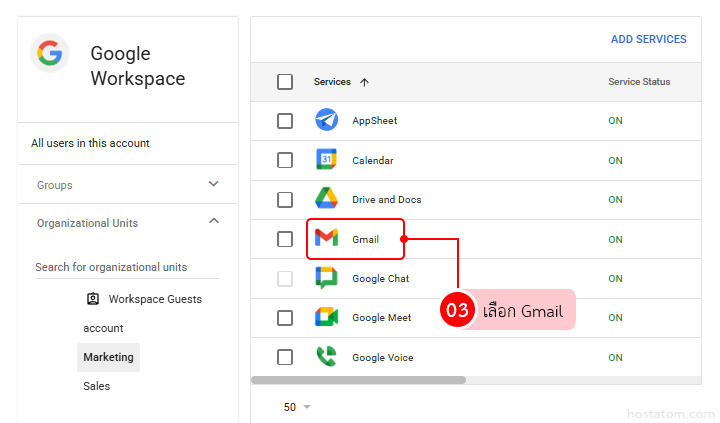Check the Calendar row checkbox
The width and height of the screenshot is (720, 423).
tap(285, 160)
